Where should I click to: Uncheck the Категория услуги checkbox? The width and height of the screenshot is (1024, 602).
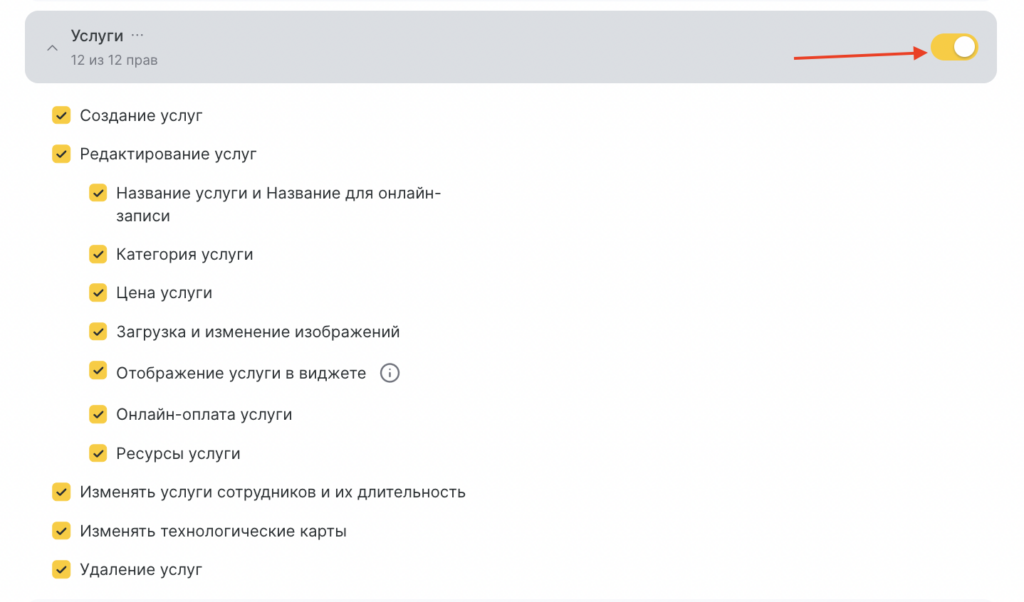[x=98, y=254]
